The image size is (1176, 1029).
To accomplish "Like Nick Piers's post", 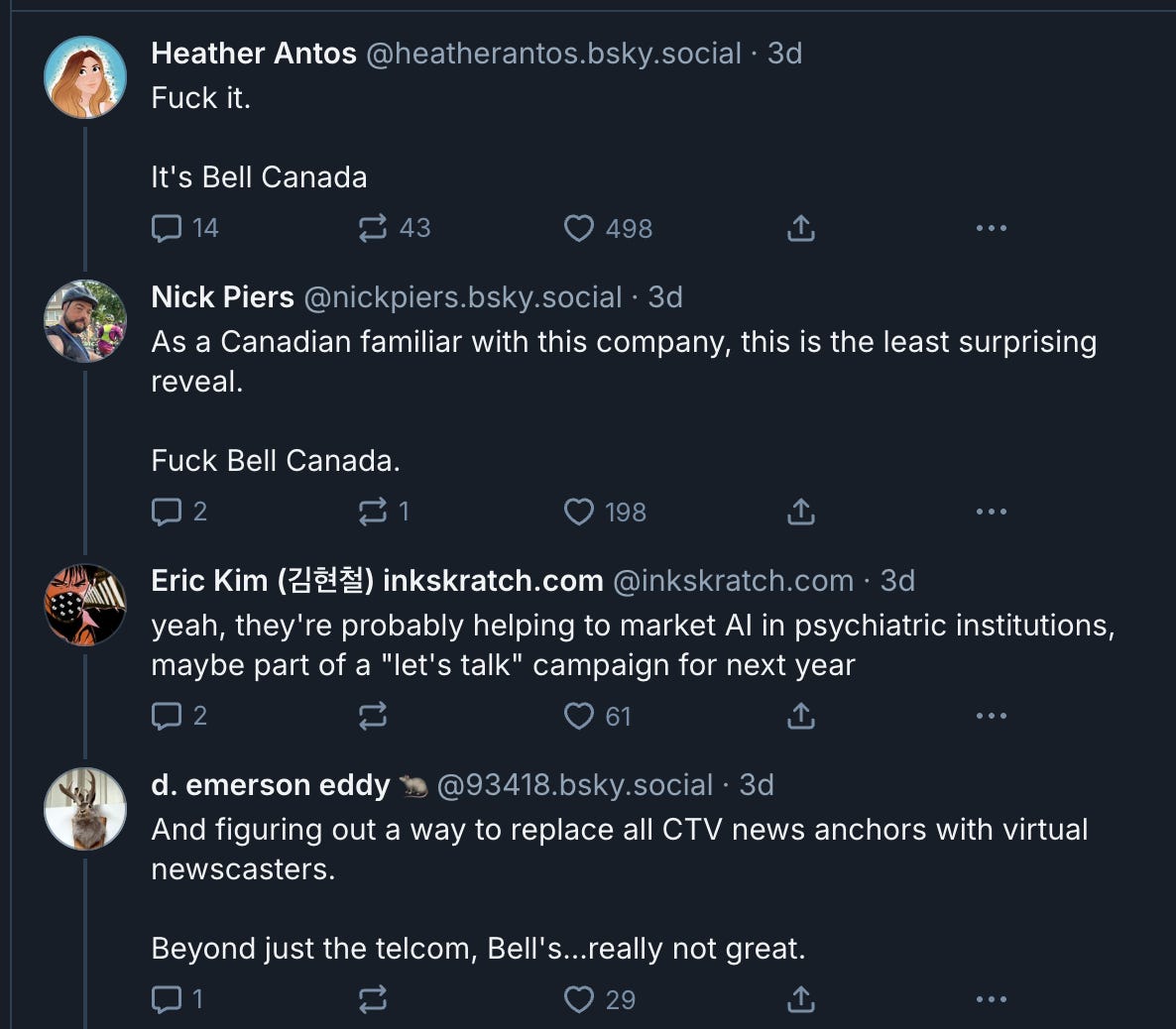I will [x=579, y=513].
